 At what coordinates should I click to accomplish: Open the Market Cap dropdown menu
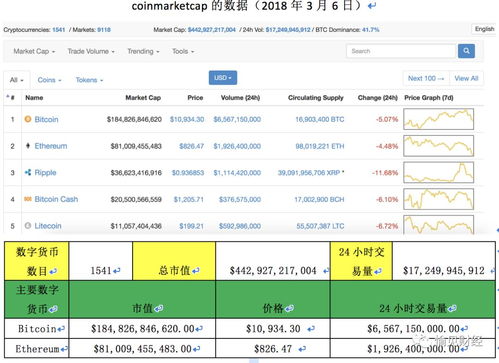pos(34,51)
